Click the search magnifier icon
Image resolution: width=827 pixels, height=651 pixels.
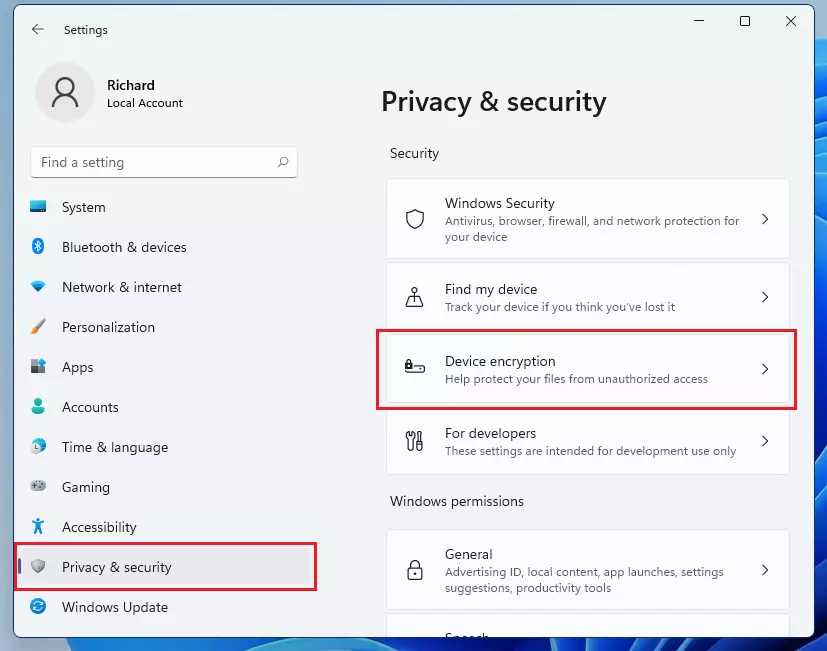[x=283, y=162]
